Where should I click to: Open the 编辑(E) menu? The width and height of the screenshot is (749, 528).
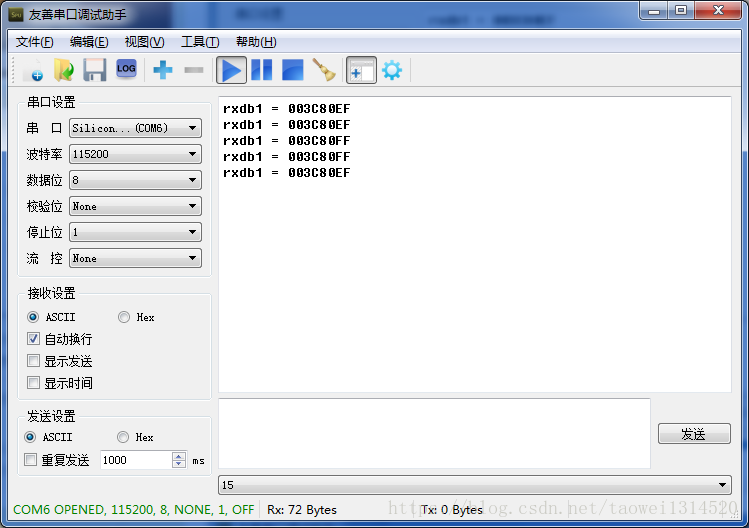(89, 42)
